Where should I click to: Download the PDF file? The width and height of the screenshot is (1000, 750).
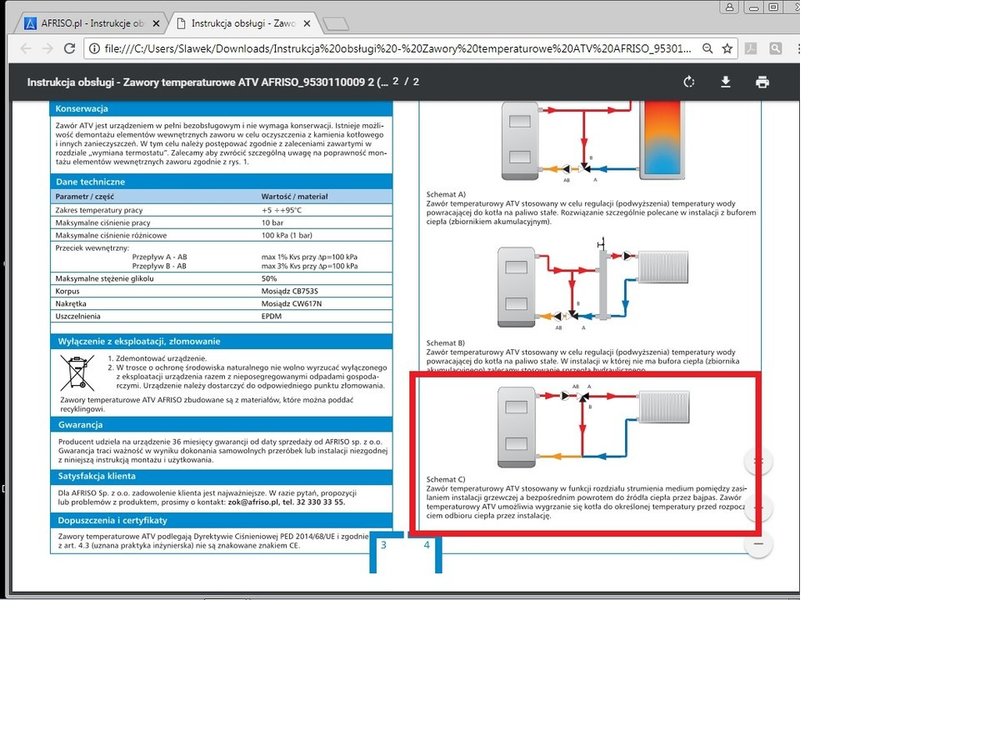(725, 82)
